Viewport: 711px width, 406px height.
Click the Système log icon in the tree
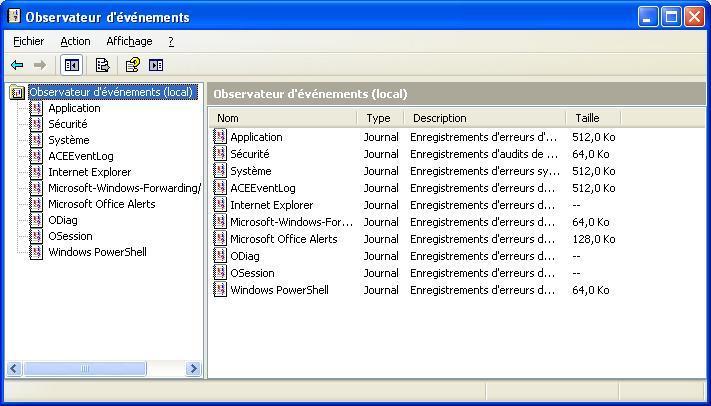36,140
